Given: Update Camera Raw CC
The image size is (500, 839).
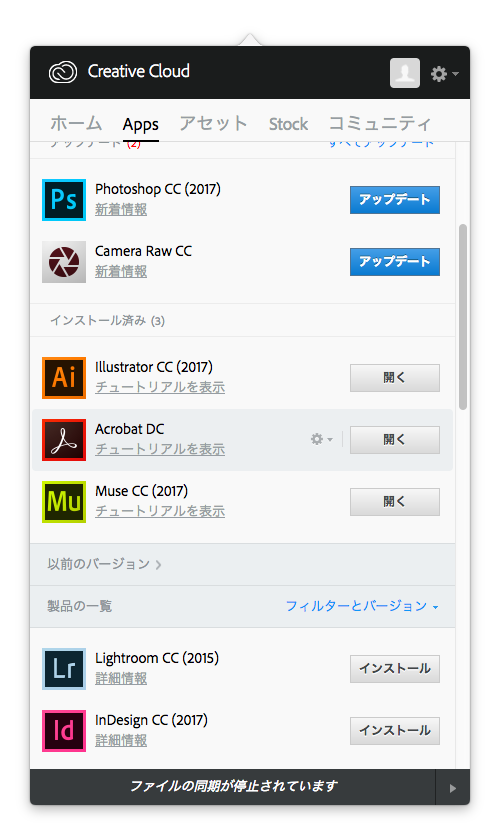Looking at the screenshot, I should tap(395, 262).
